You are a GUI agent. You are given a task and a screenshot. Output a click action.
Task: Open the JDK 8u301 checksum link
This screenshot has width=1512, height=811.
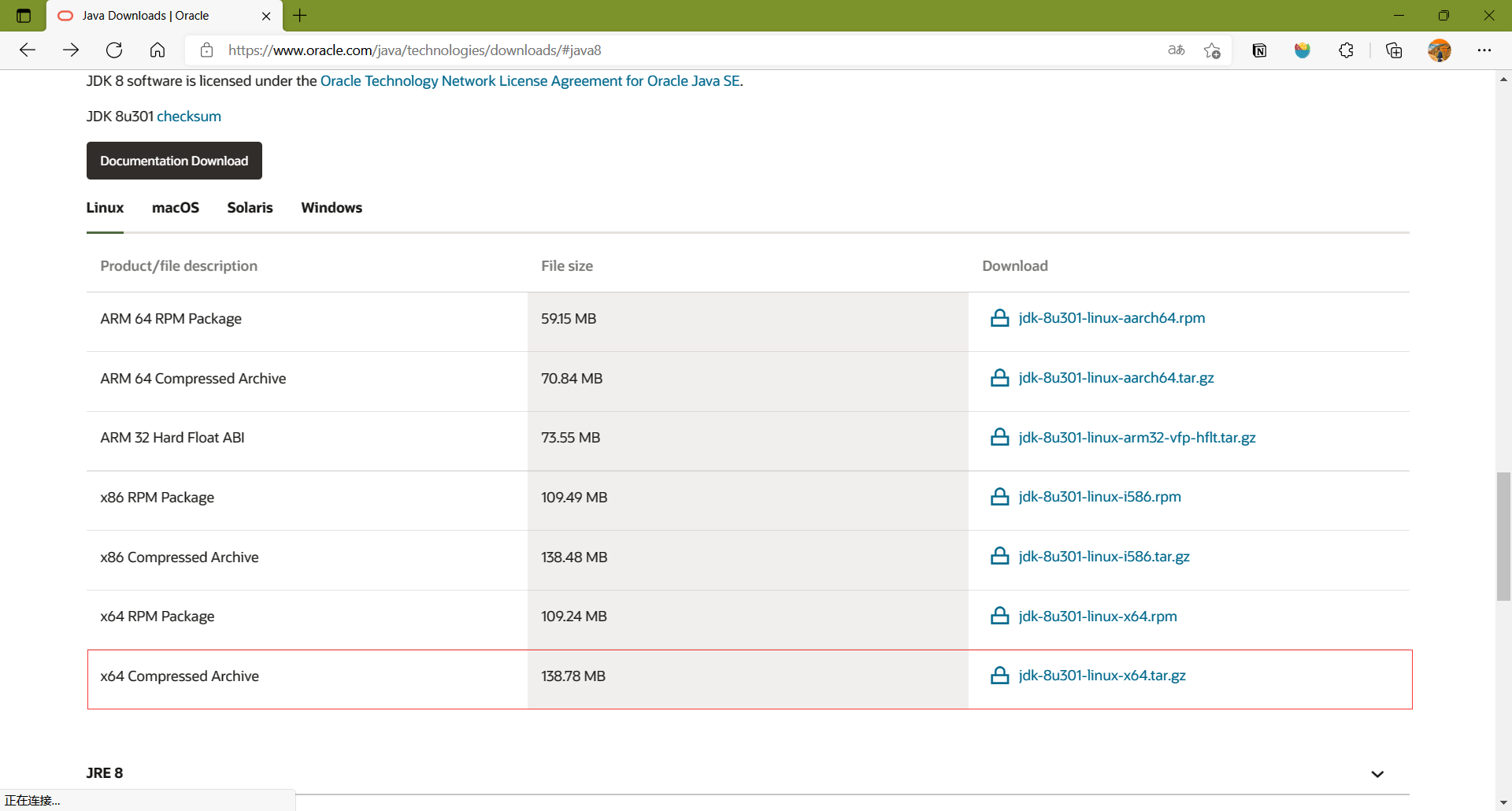point(189,117)
